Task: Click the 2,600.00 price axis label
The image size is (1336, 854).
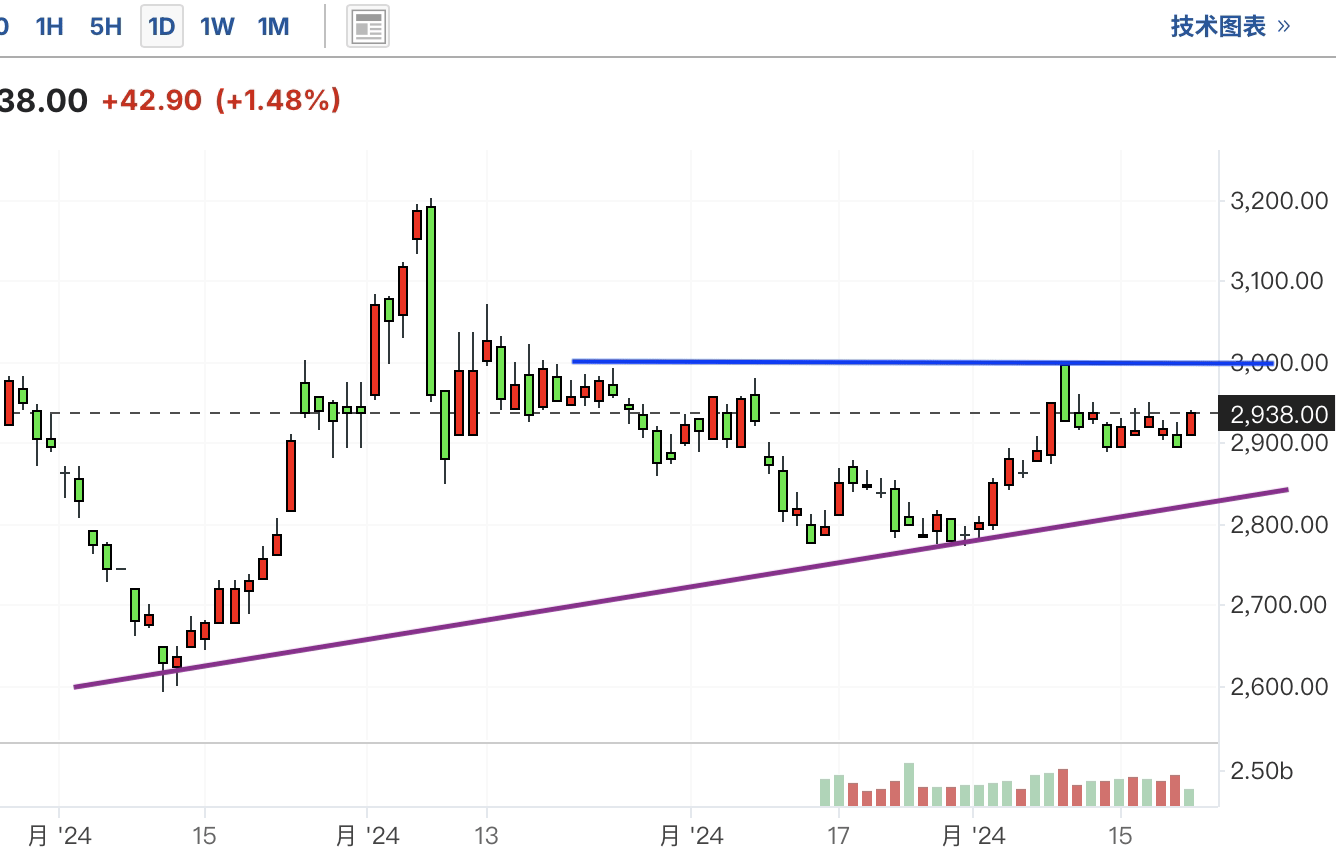Action: tap(1279, 686)
